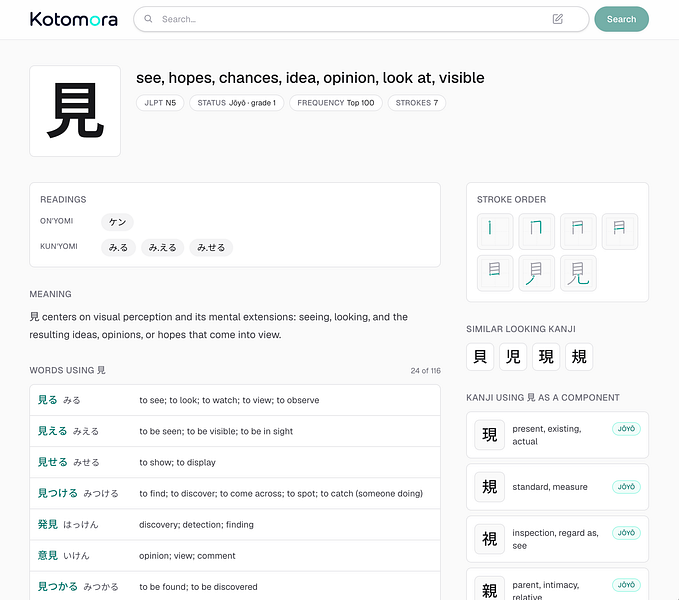Image resolution: width=679 pixels, height=600 pixels.
Task: Open similar kanji 貝 tile
Action: [x=480, y=357]
